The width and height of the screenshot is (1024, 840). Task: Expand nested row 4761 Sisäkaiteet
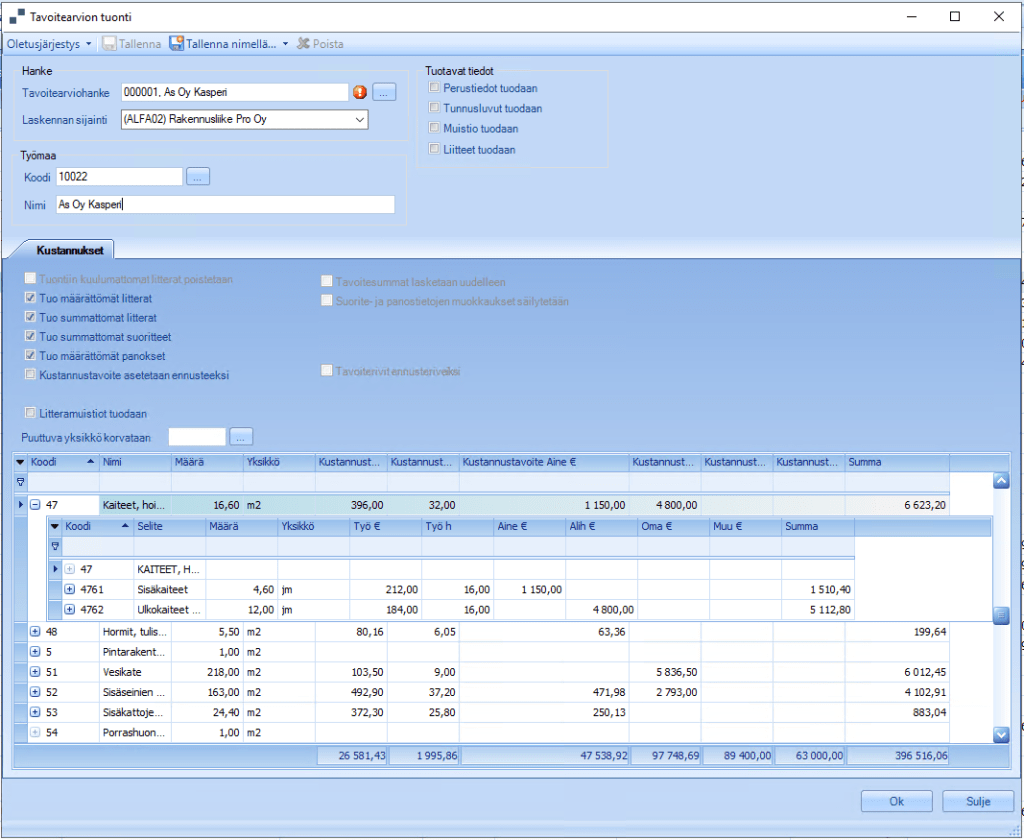pos(70,590)
